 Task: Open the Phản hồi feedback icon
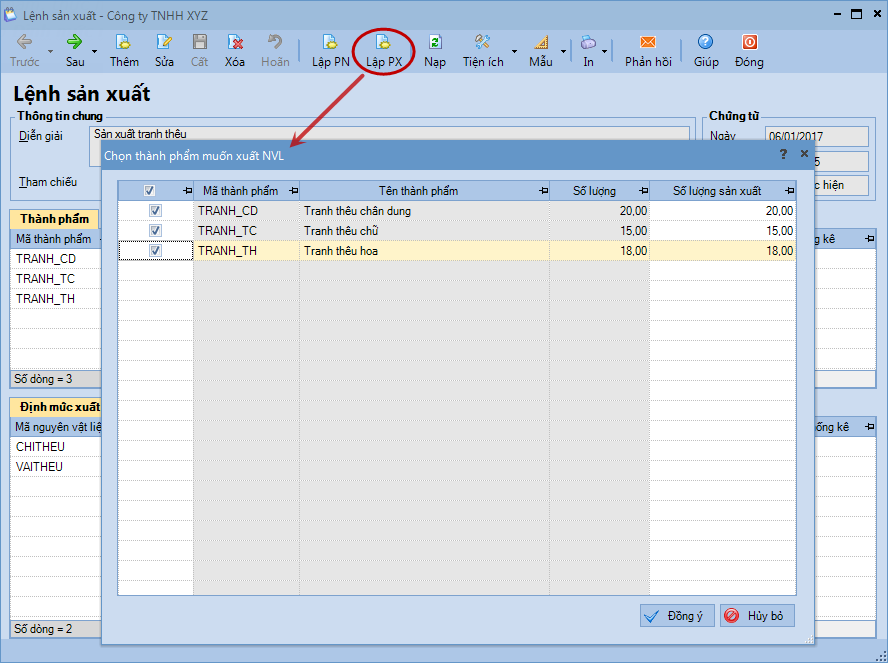pyautogui.click(x=648, y=43)
